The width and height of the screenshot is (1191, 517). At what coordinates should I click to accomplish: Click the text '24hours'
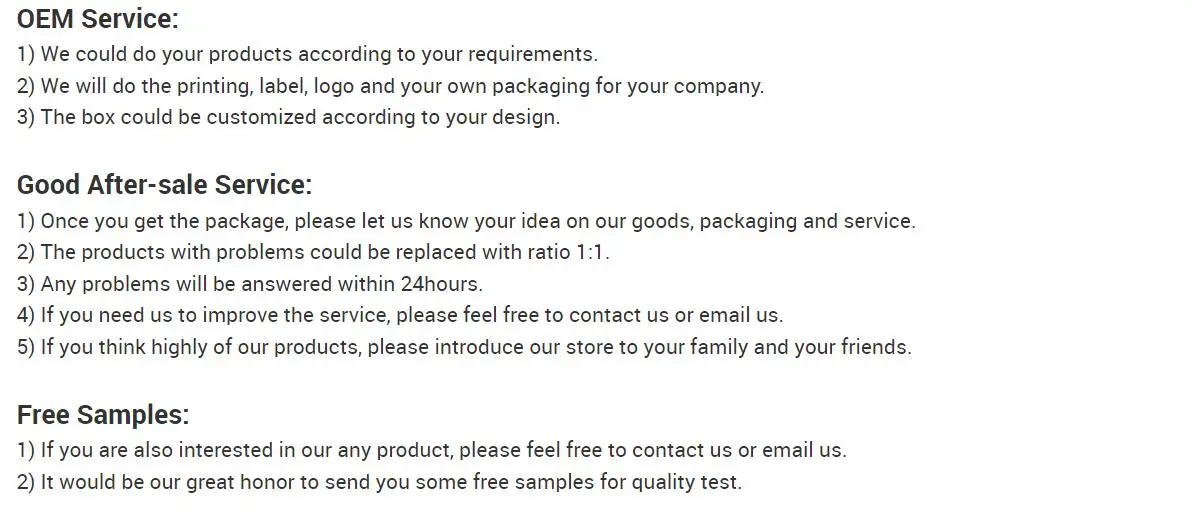[440, 284]
